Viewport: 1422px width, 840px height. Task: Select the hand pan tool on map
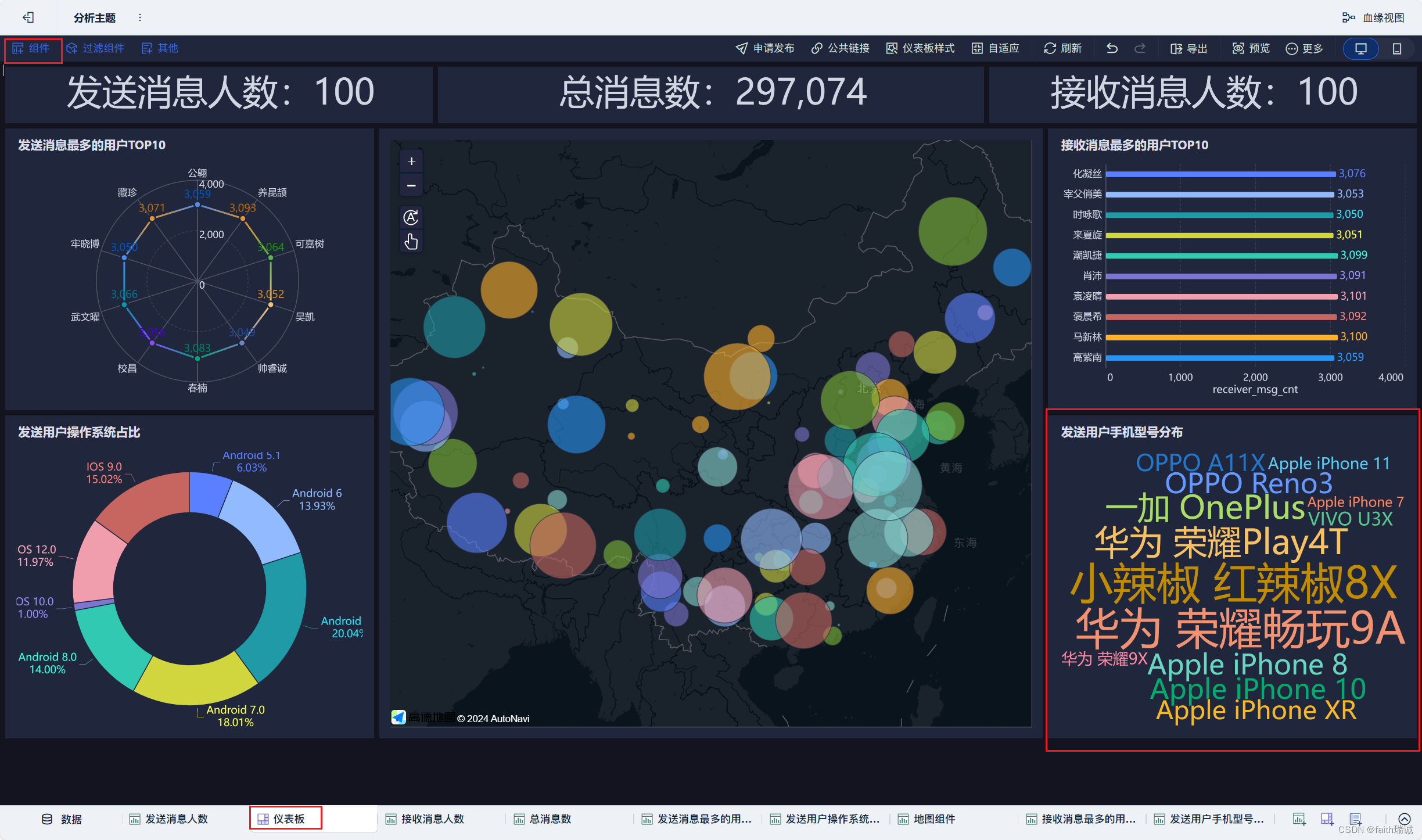point(411,241)
